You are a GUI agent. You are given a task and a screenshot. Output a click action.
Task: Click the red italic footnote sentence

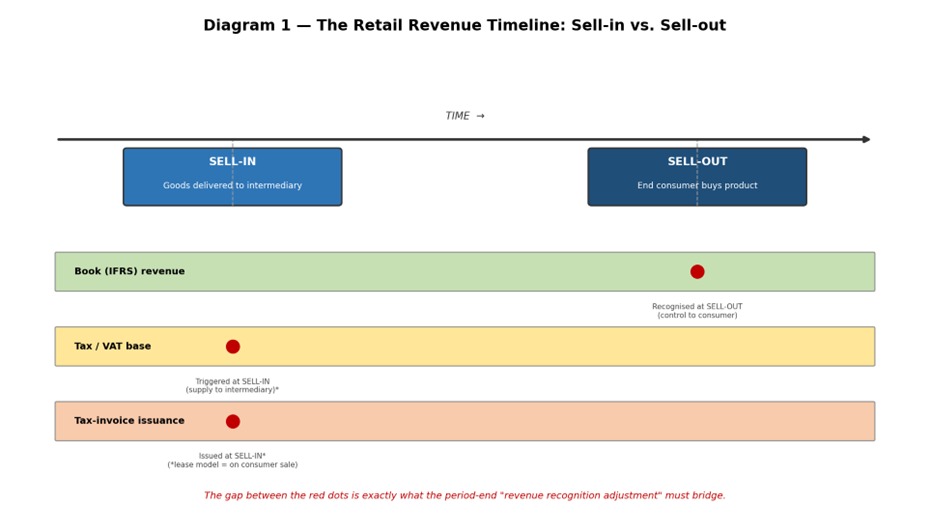[x=464, y=495]
